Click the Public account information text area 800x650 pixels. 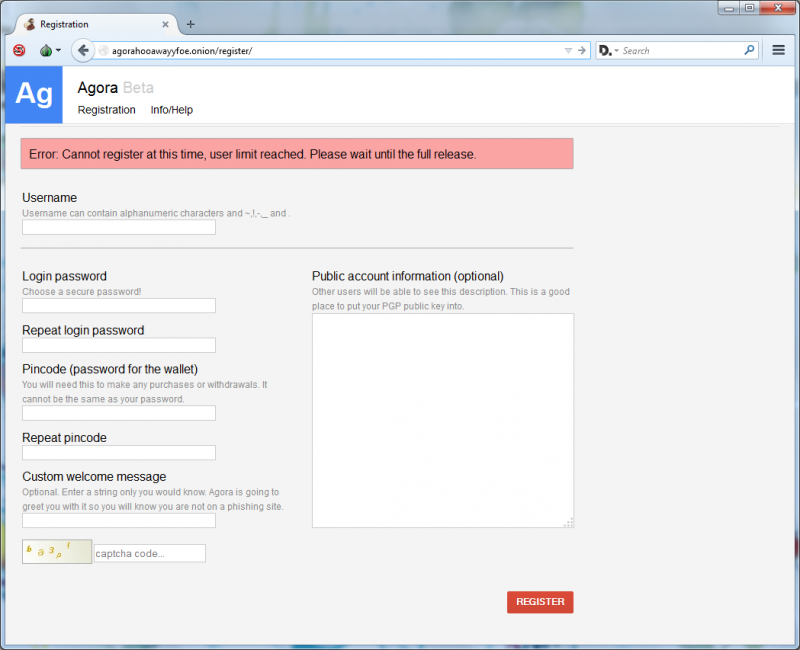click(x=442, y=420)
